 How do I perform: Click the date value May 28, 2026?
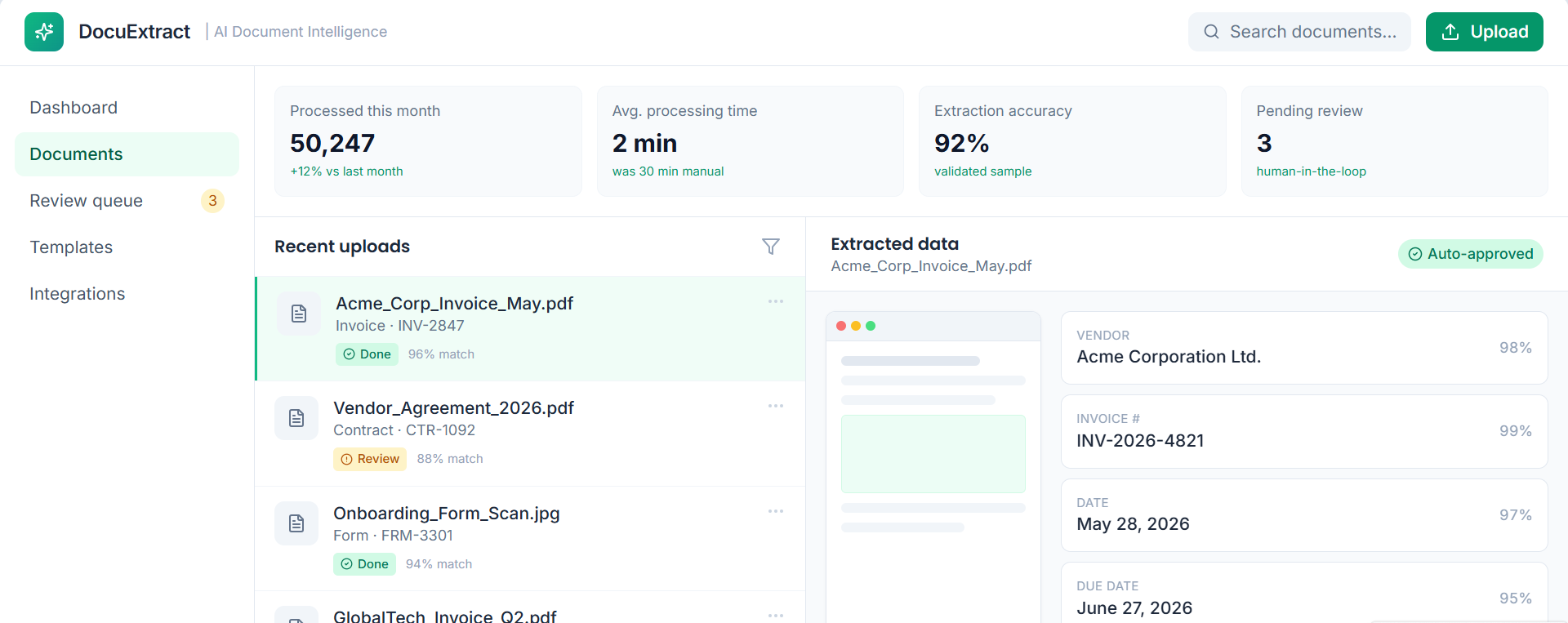coord(1133,524)
